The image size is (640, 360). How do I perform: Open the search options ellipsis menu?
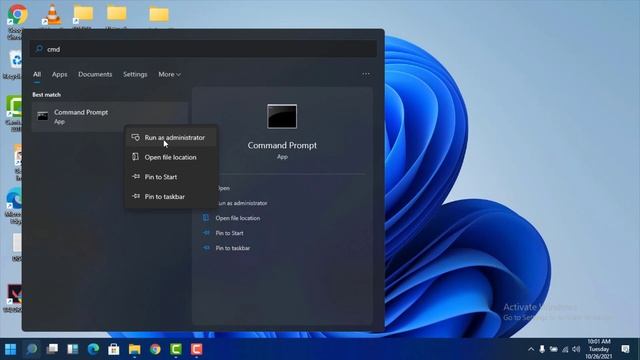[366, 74]
